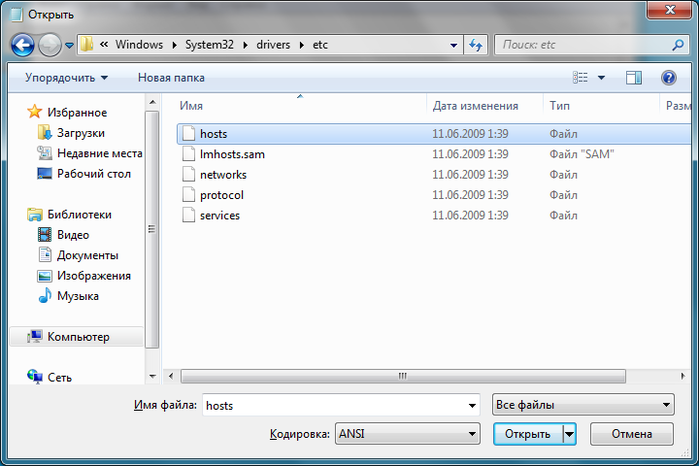
Task: Expand the Кодировка ANSI dropdown
Action: 407,433
